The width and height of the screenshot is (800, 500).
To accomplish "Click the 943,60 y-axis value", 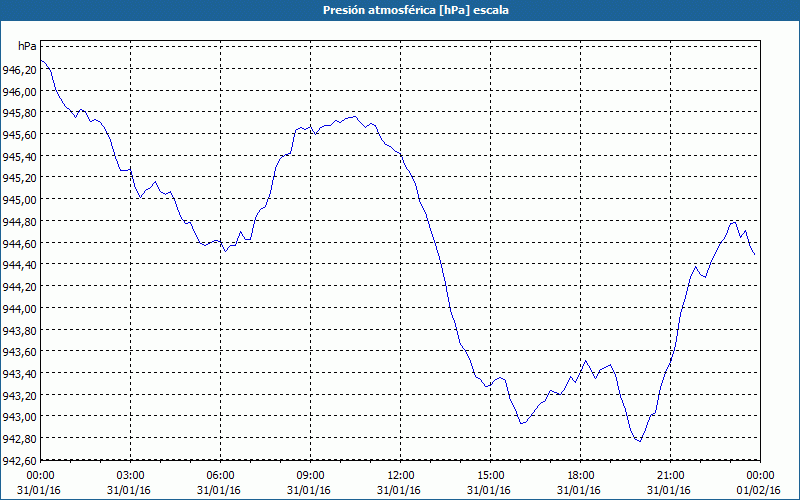I will [x=19, y=352].
